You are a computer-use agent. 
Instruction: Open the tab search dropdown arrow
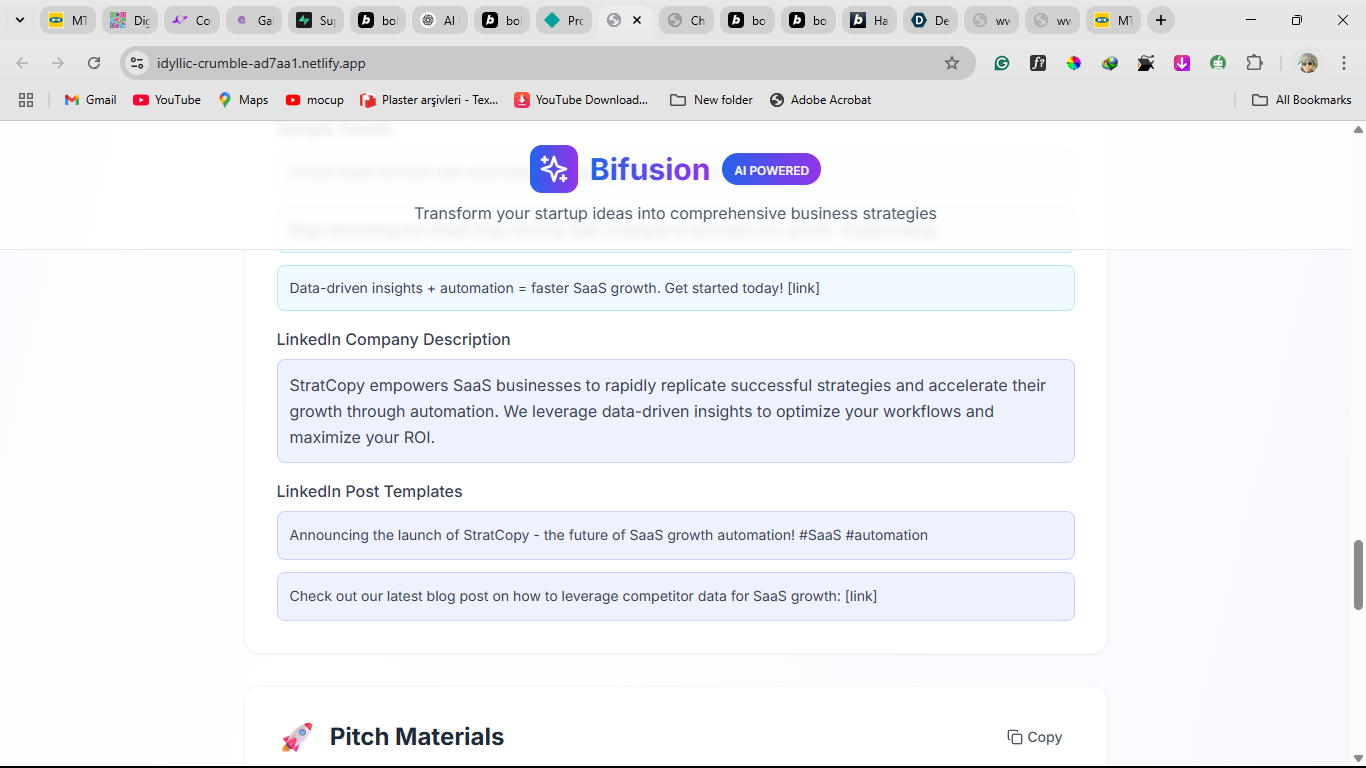coord(19,20)
